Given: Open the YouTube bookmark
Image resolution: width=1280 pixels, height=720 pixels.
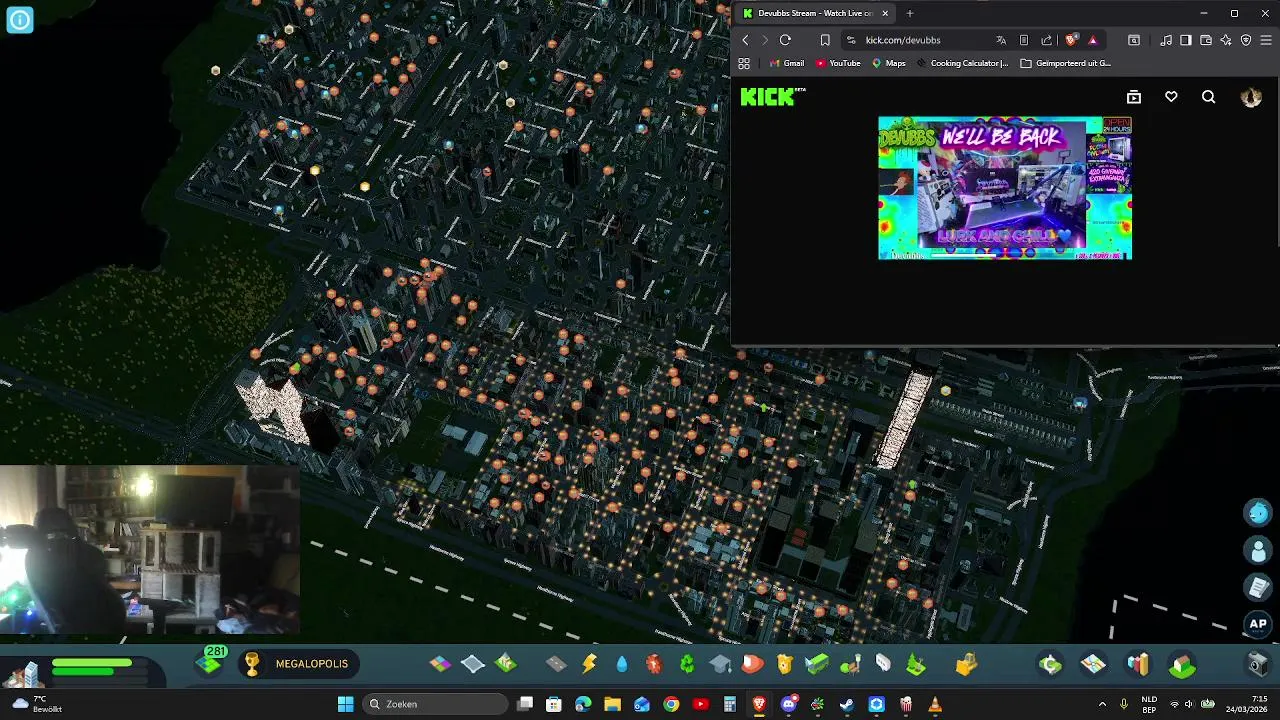Looking at the screenshot, I should (838, 63).
